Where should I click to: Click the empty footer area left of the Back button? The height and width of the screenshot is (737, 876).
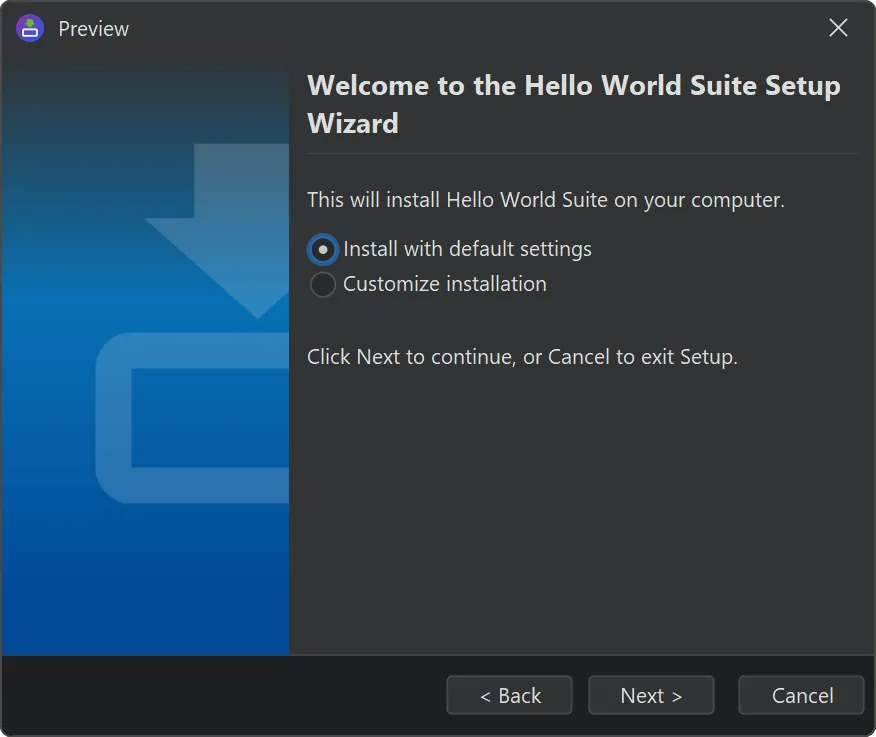point(220,696)
